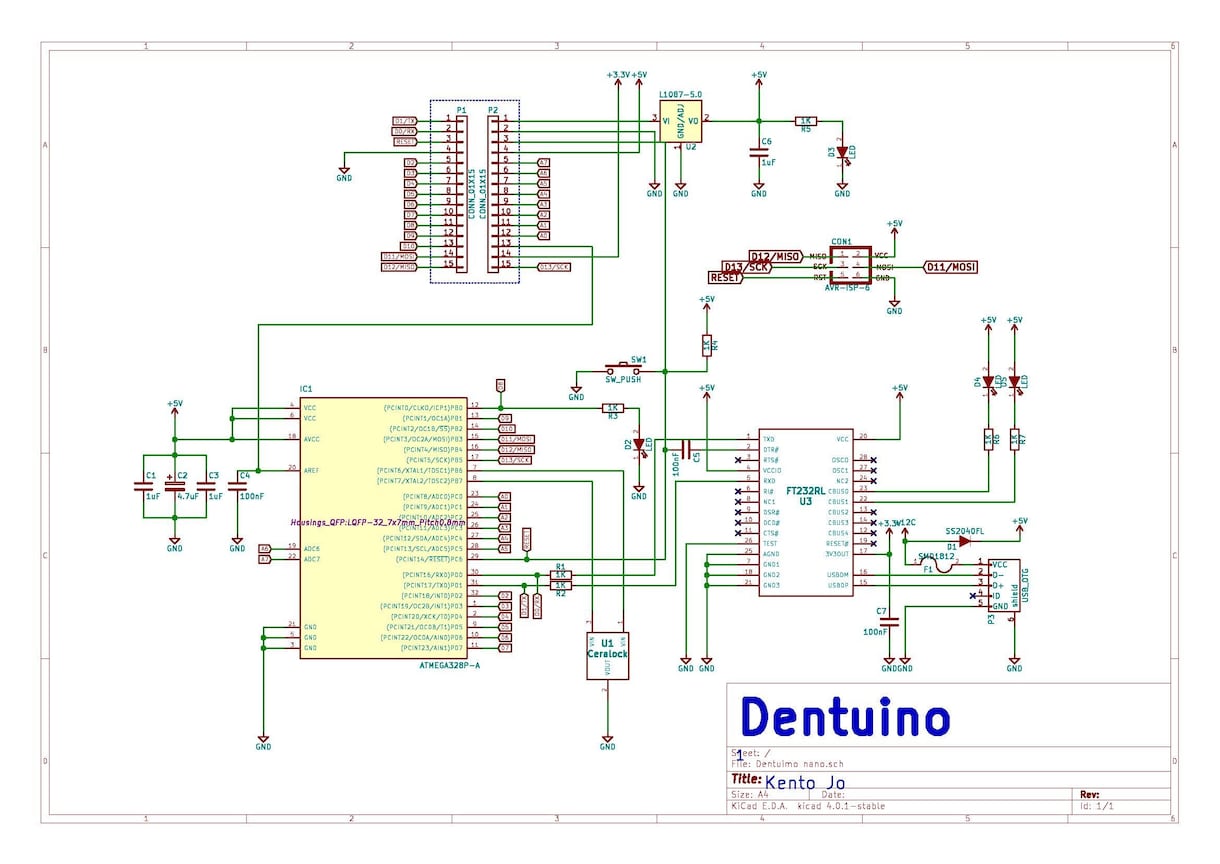
Task: Click the D13/SCK label left of CON1
Action: (748, 267)
